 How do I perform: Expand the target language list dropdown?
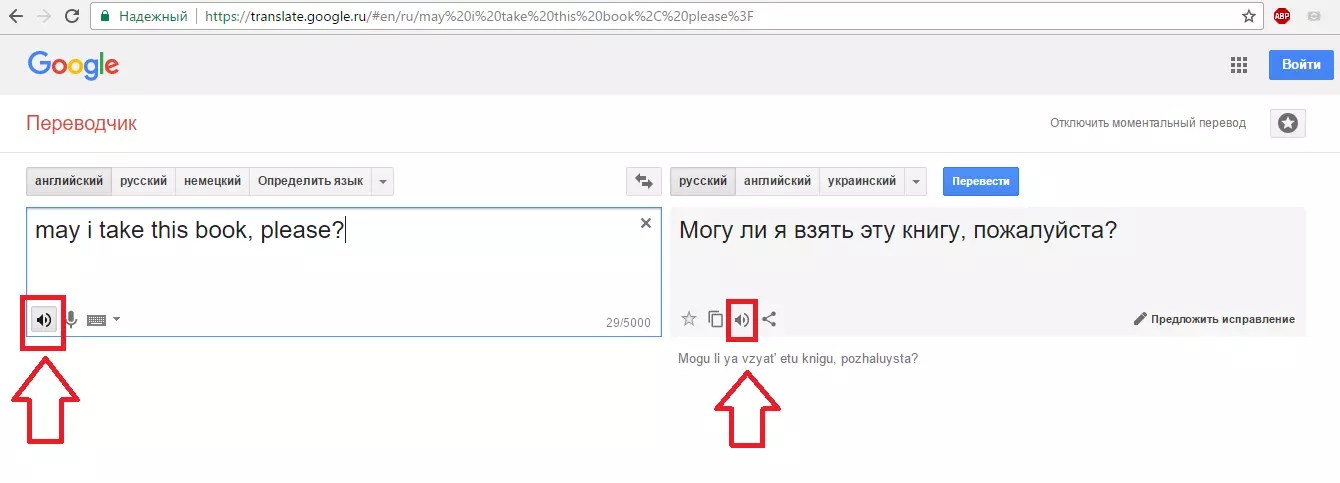[917, 181]
